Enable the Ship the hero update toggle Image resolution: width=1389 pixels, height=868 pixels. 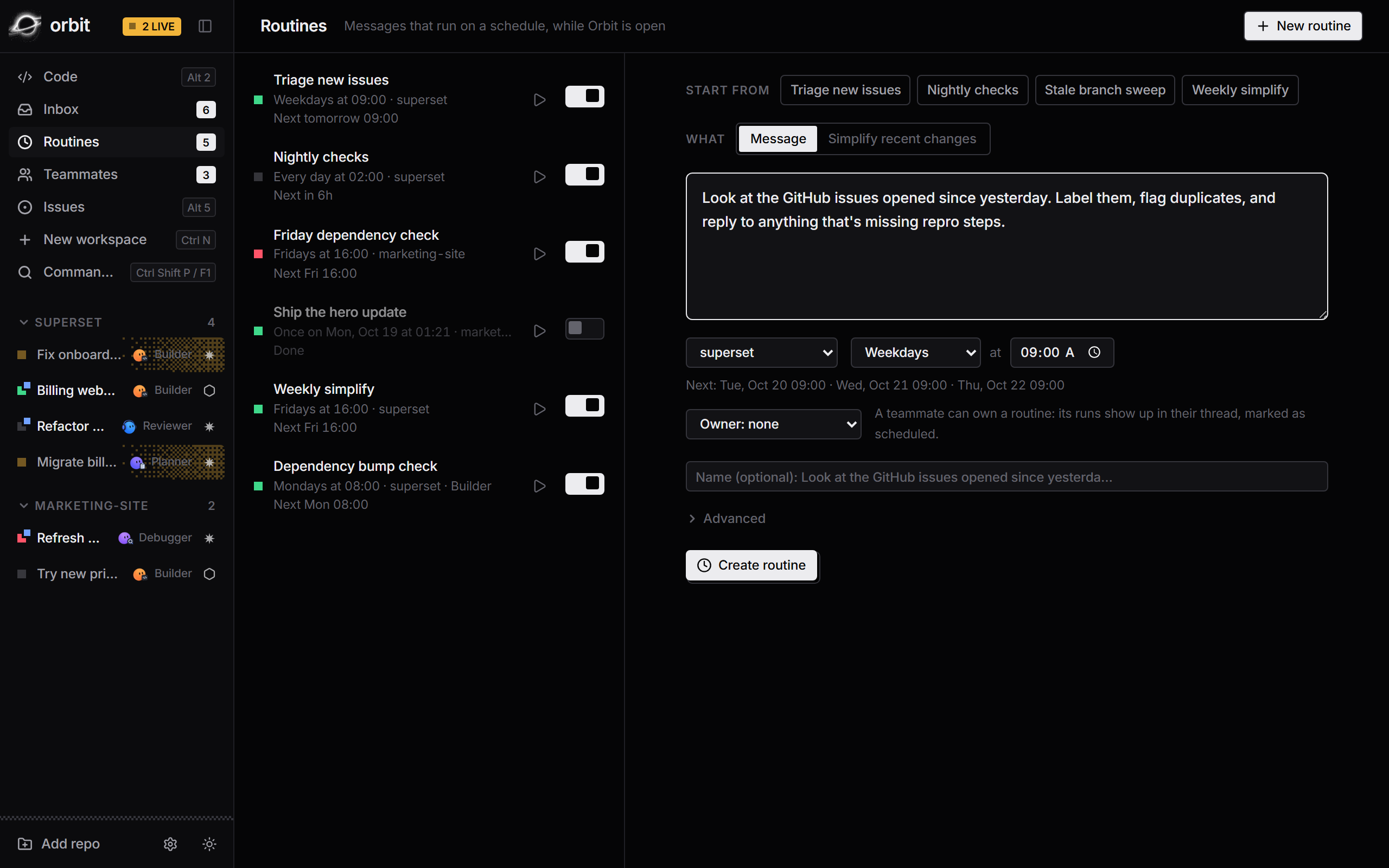coord(584,328)
